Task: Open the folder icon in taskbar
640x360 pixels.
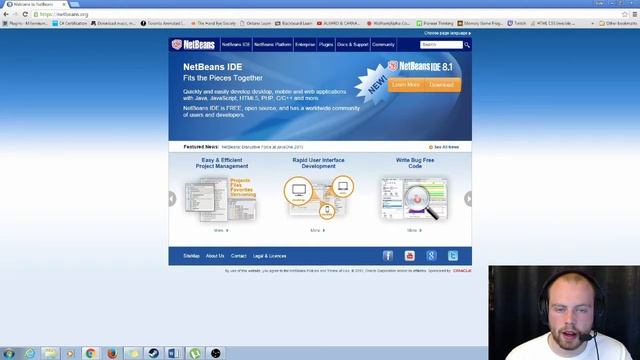Action: [x=50, y=353]
